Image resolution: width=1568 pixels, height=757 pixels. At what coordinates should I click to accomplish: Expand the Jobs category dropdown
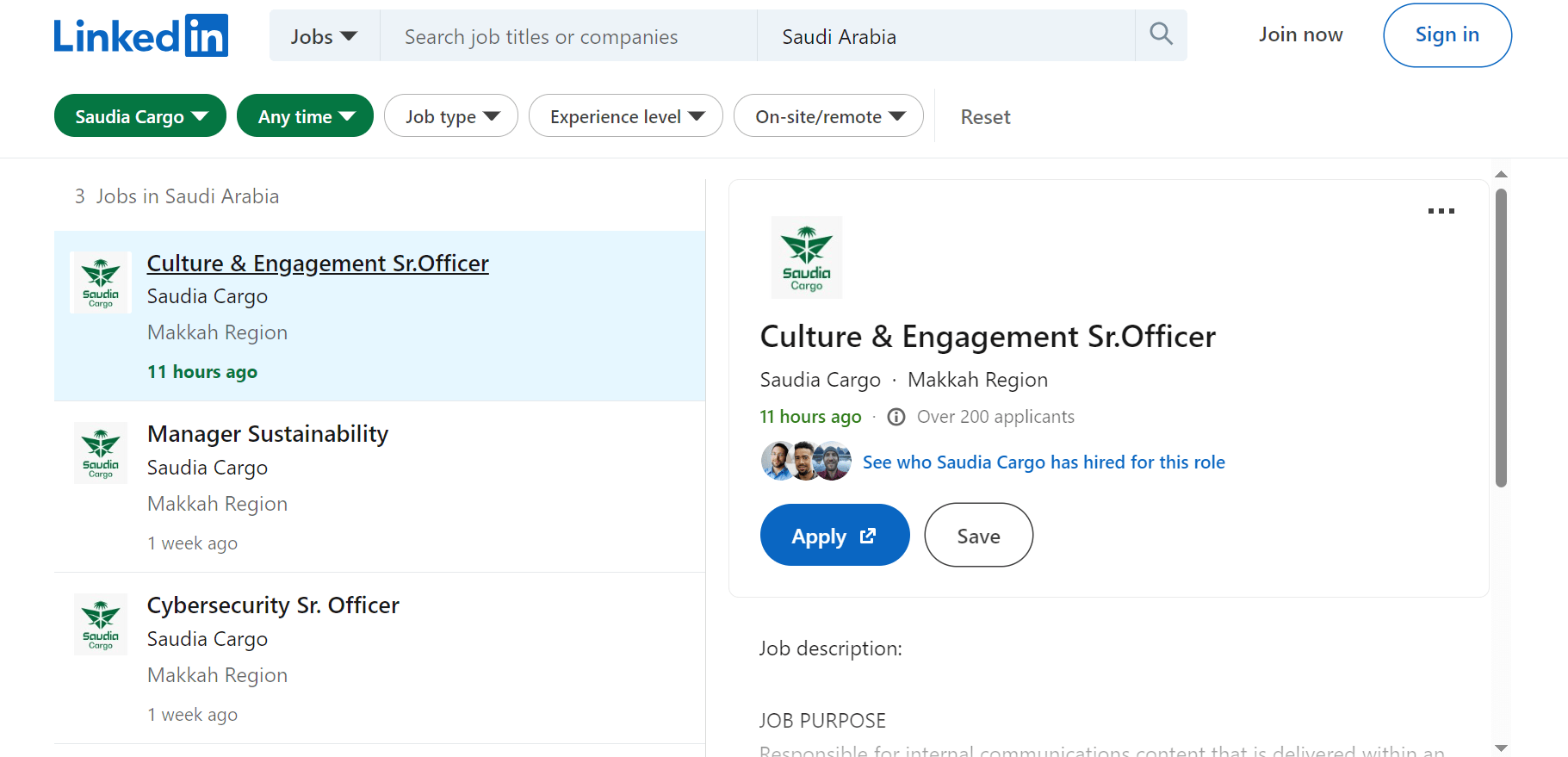click(x=325, y=36)
